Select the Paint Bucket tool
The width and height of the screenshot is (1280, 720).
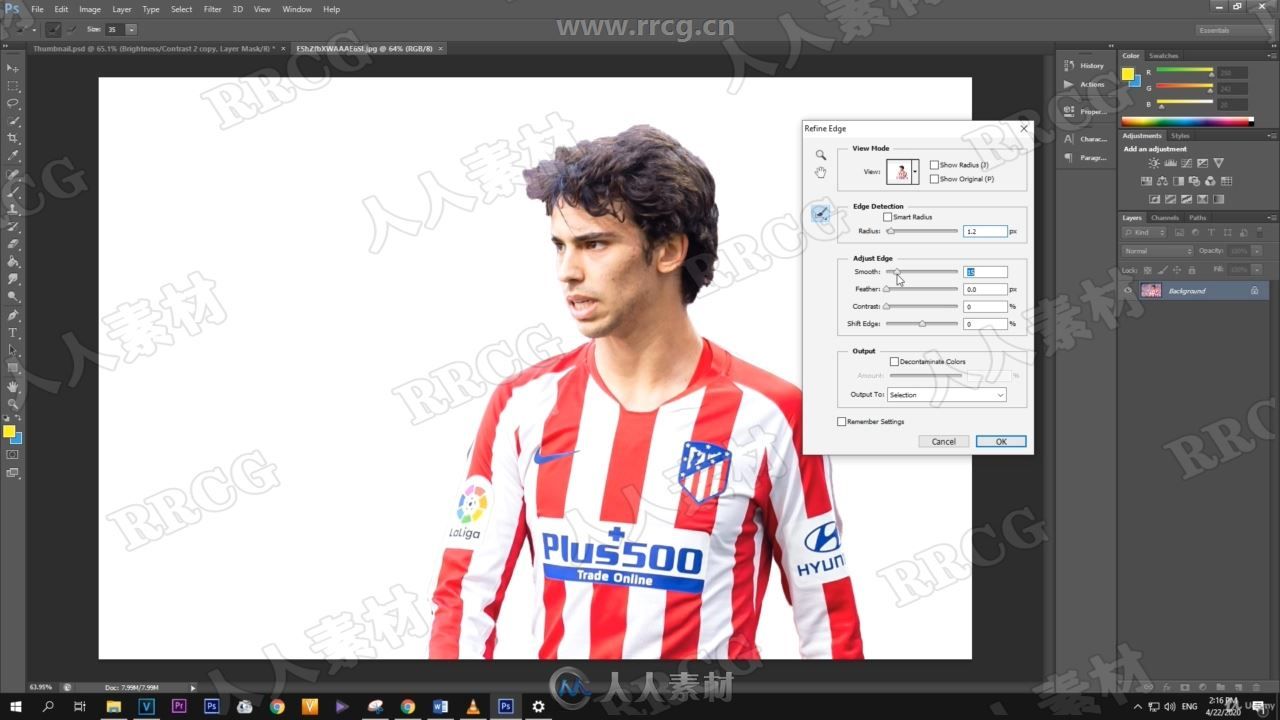pyautogui.click(x=13, y=262)
